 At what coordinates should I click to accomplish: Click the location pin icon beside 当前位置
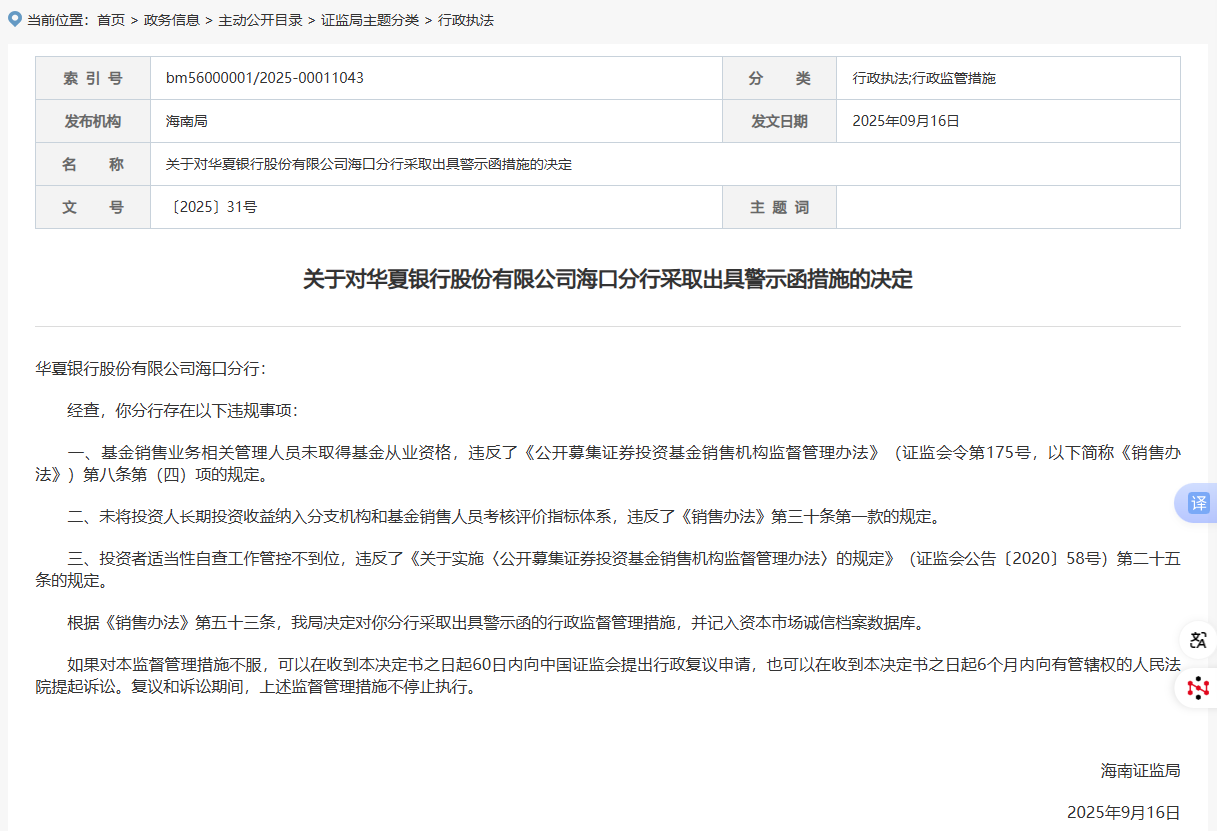click(14, 18)
